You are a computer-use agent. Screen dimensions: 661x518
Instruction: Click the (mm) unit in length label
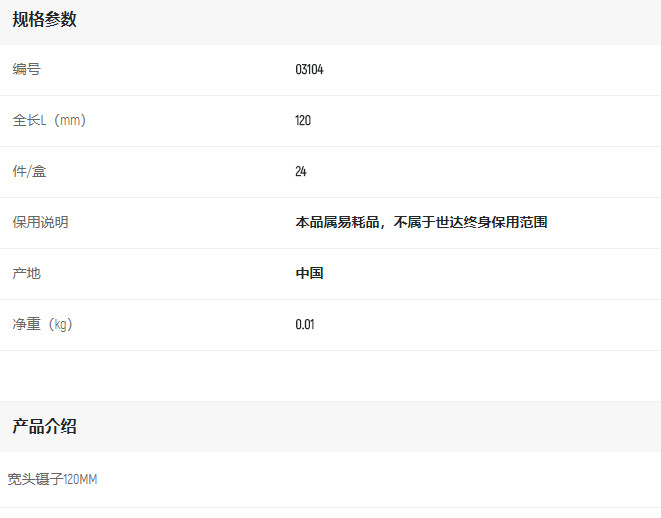tap(69, 121)
